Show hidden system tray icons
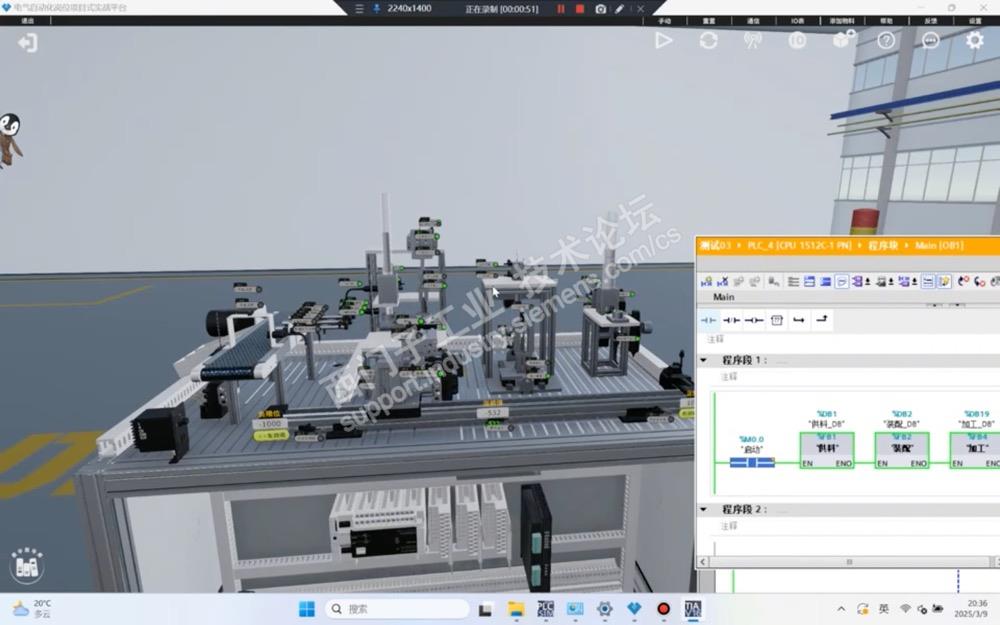This screenshot has height=625, width=1000. [841, 609]
